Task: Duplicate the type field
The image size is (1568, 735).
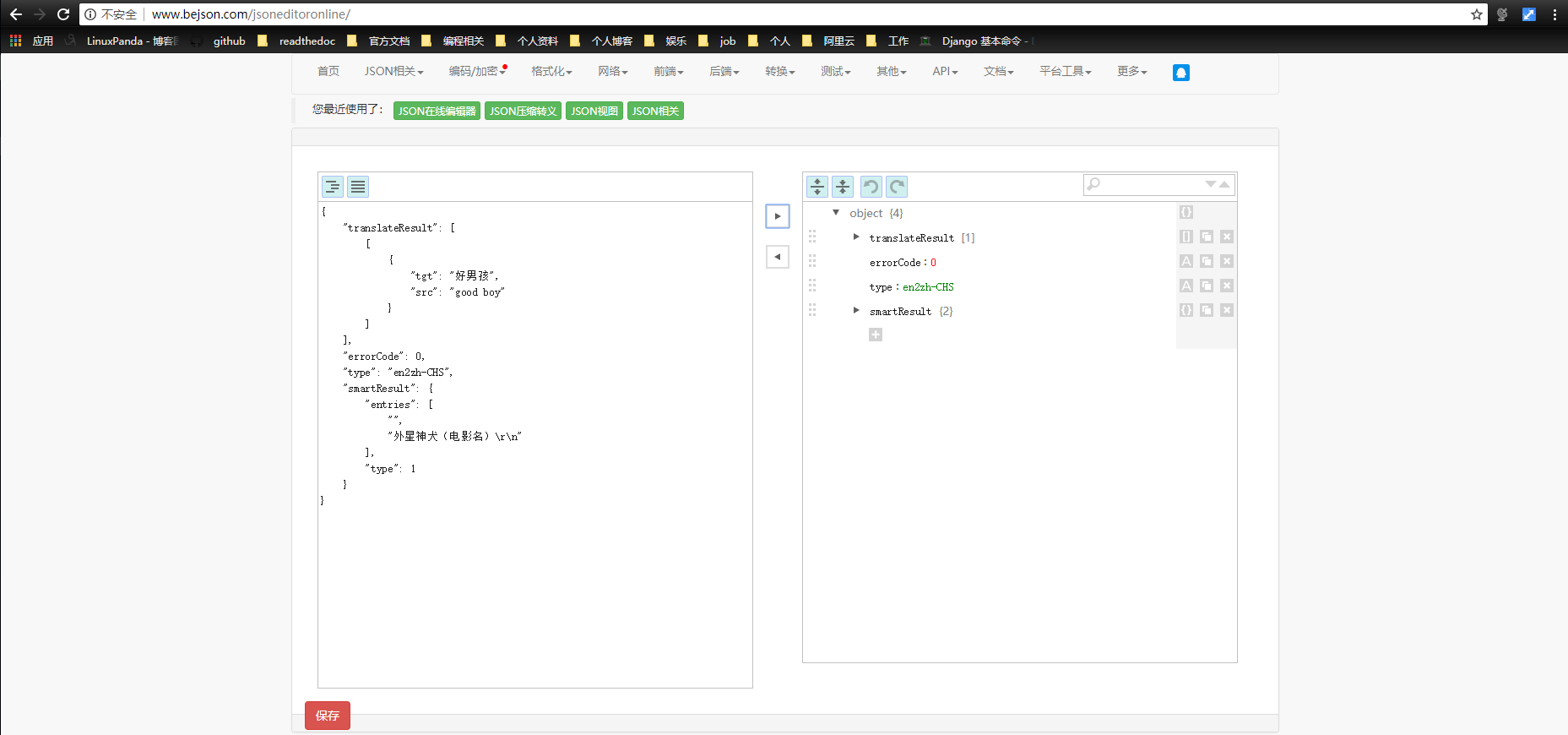Action: [1207, 286]
